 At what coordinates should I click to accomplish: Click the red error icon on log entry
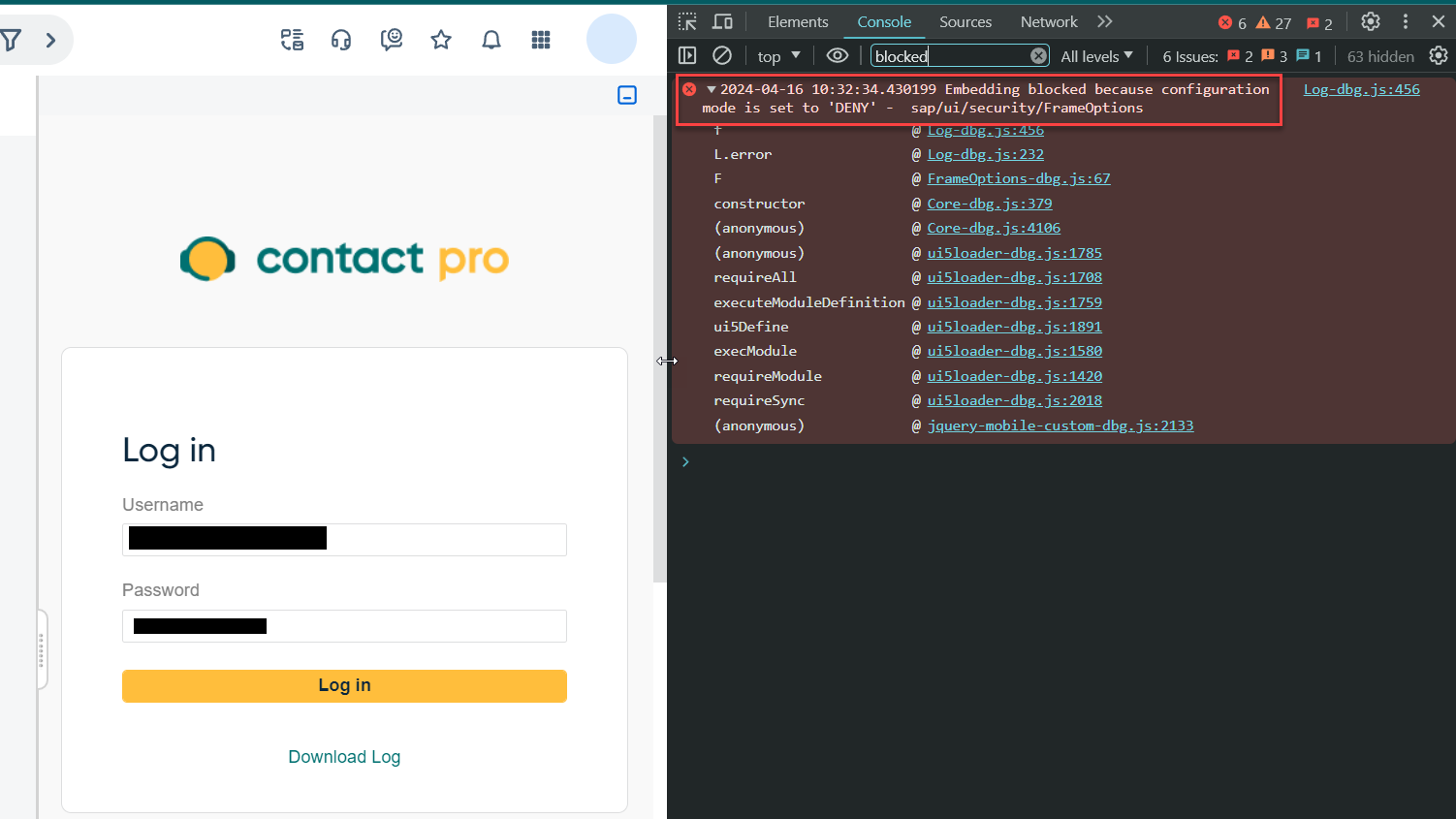[x=689, y=89]
